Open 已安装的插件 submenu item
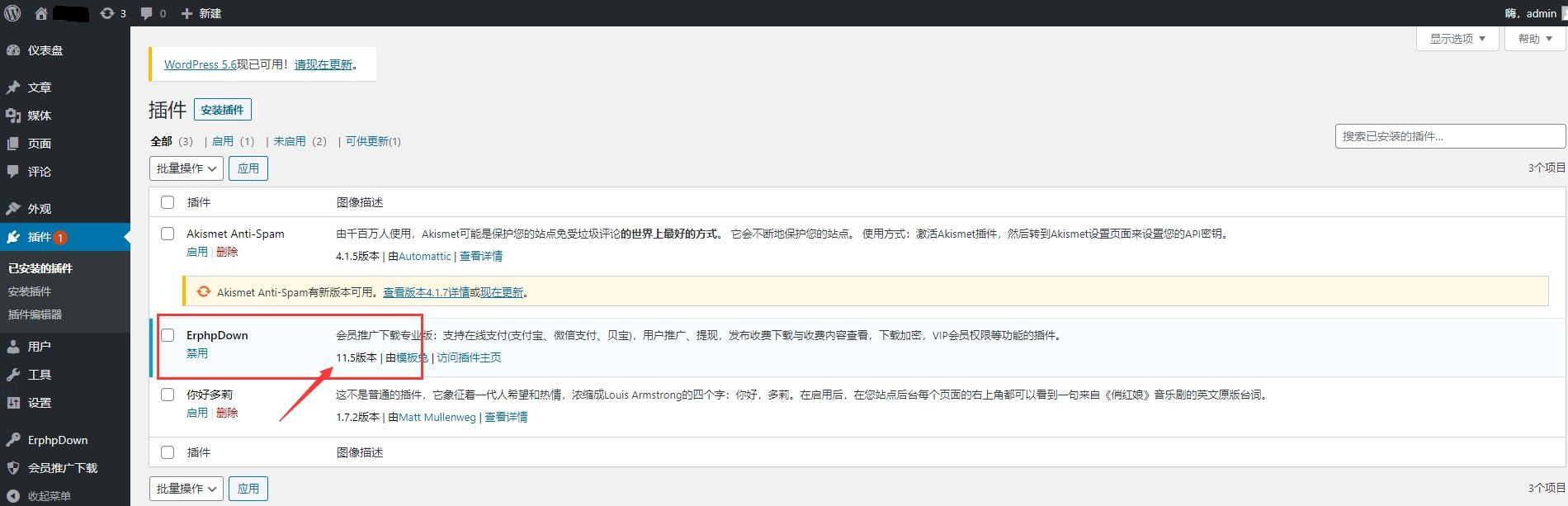The image size is (1568, 506). [x=40, y=268]
